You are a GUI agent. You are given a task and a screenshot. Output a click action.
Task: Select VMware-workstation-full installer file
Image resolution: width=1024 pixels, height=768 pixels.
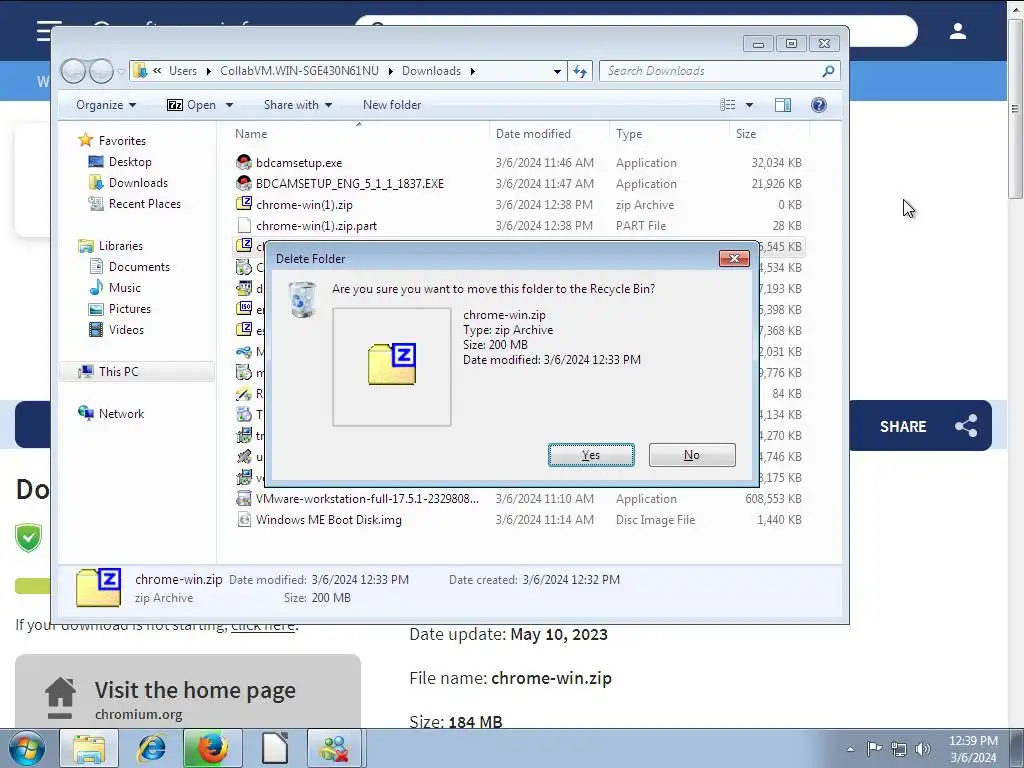pos(367,498)
